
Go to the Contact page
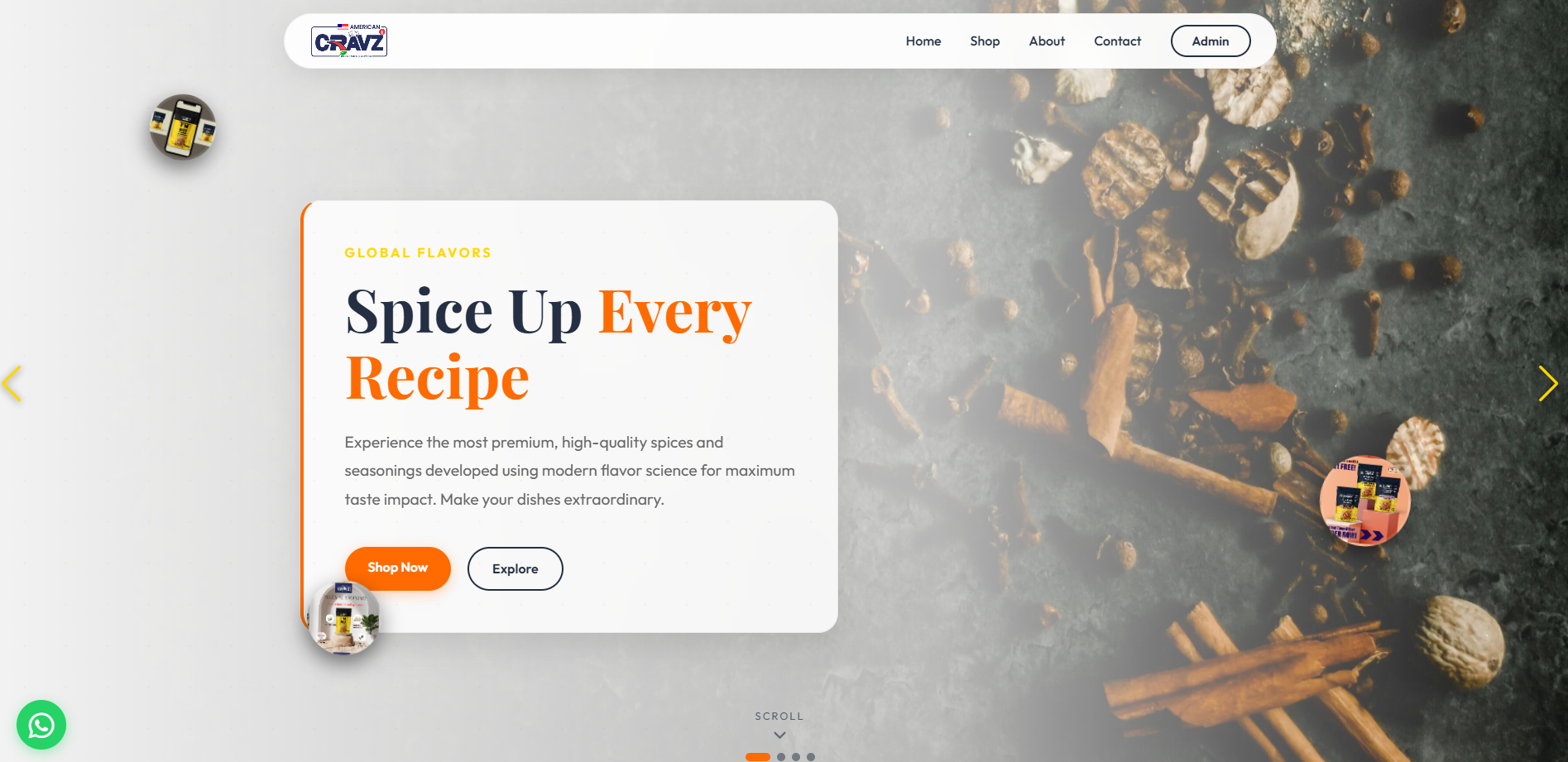point(1117,41)
